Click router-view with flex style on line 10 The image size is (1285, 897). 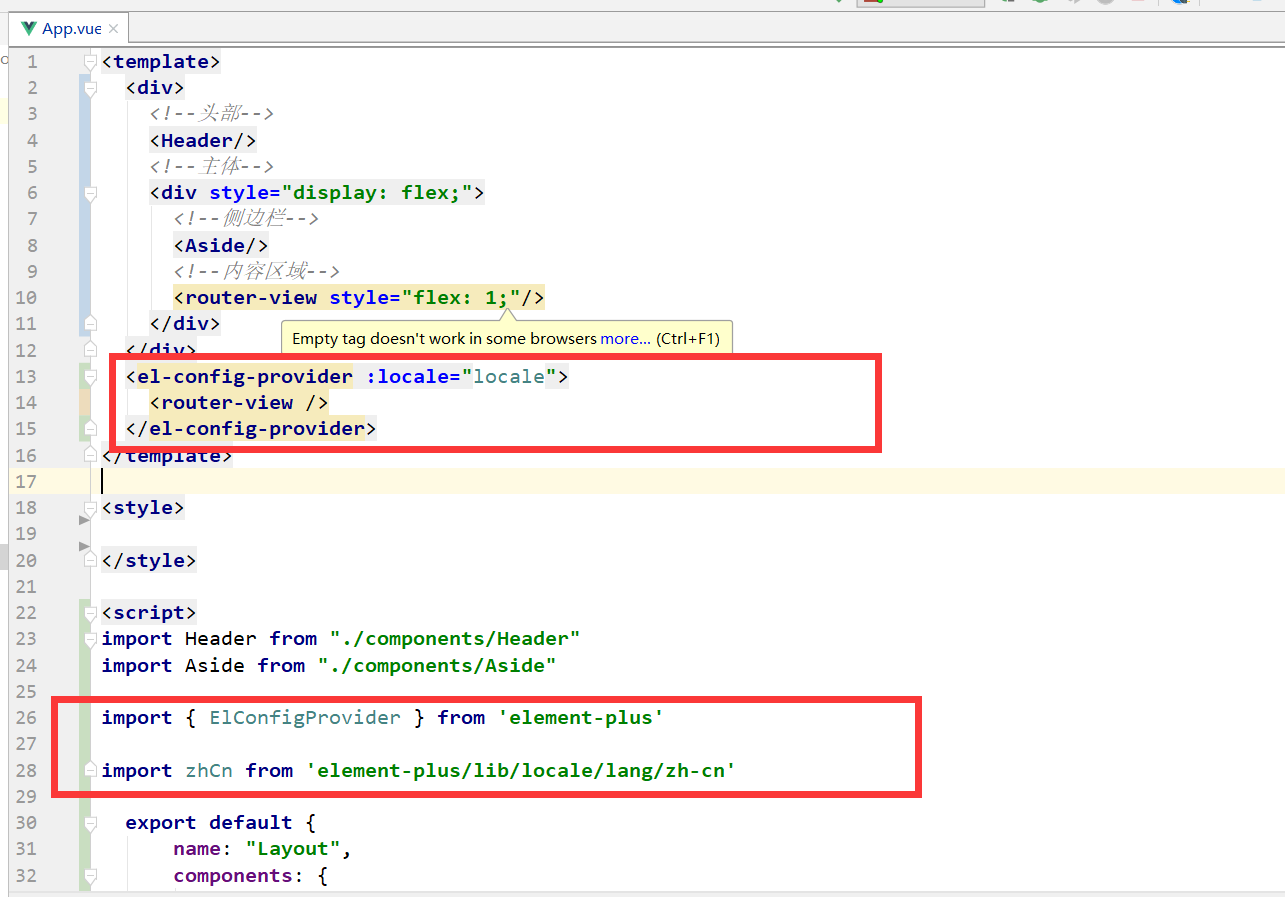tap(359, 297)
